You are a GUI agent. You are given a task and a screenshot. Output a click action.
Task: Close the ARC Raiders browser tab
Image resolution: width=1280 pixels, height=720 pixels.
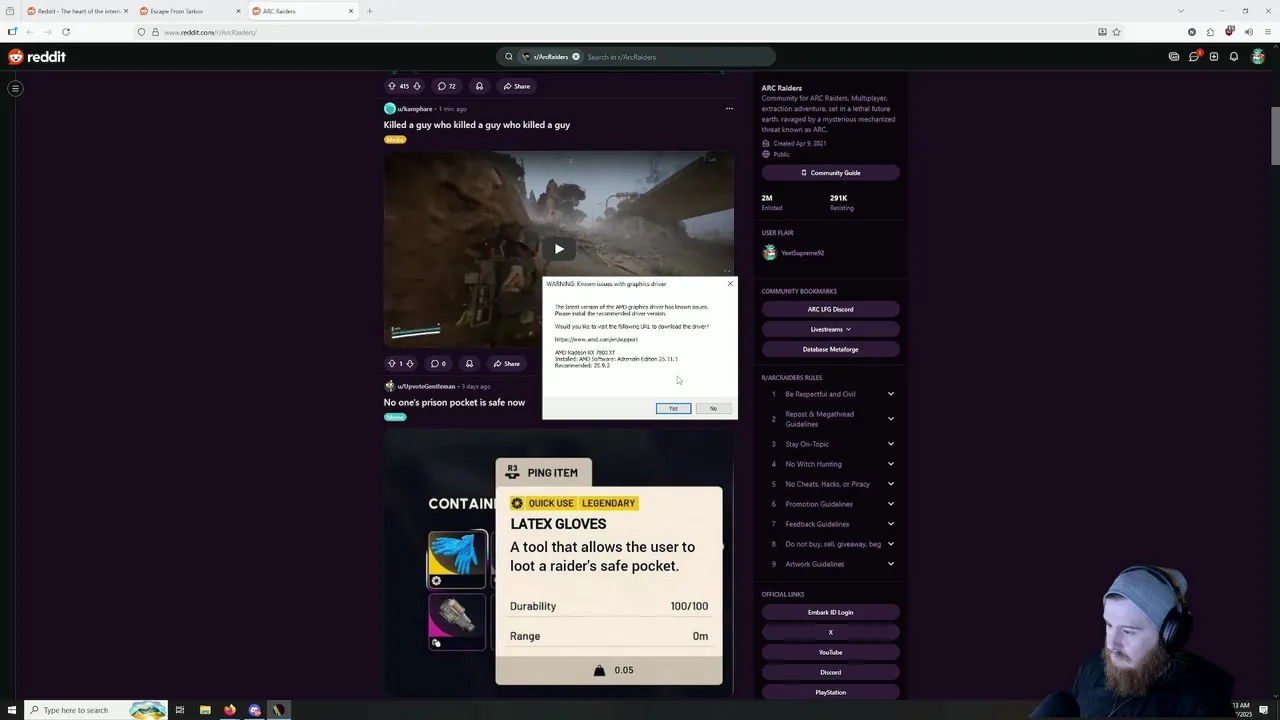[351, 11]
